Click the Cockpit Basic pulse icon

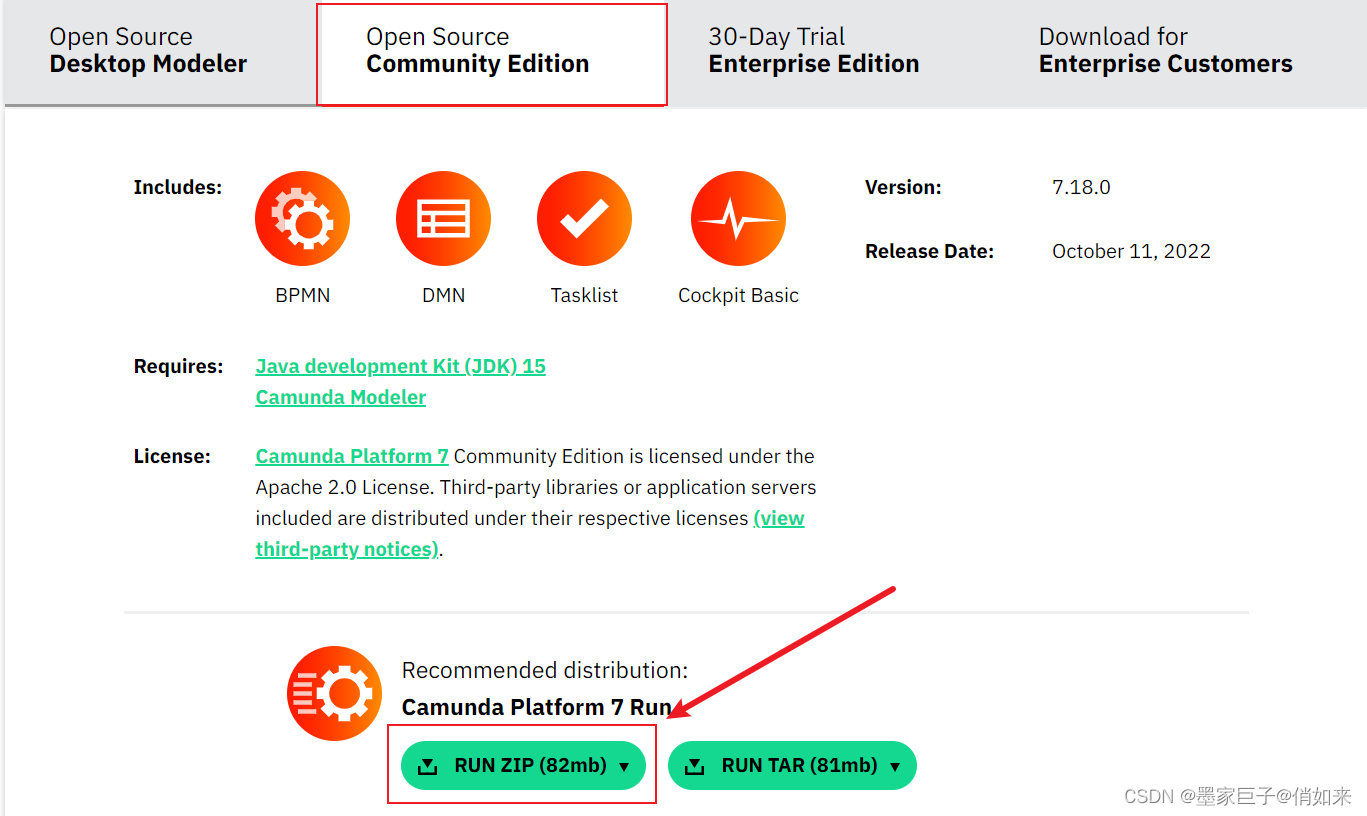coord(738,218)
